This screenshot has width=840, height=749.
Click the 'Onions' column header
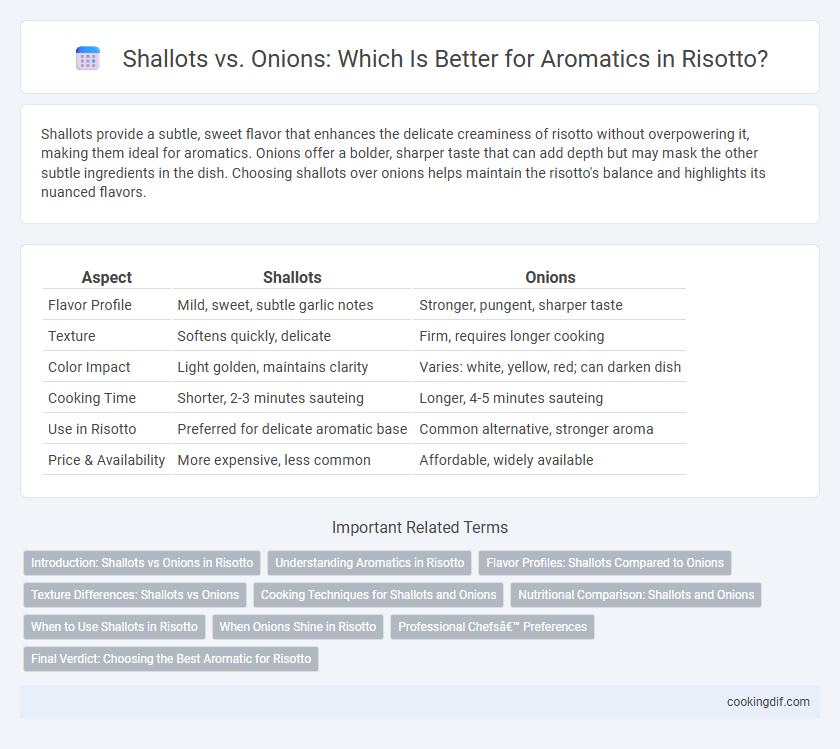[x=550, y=277]
